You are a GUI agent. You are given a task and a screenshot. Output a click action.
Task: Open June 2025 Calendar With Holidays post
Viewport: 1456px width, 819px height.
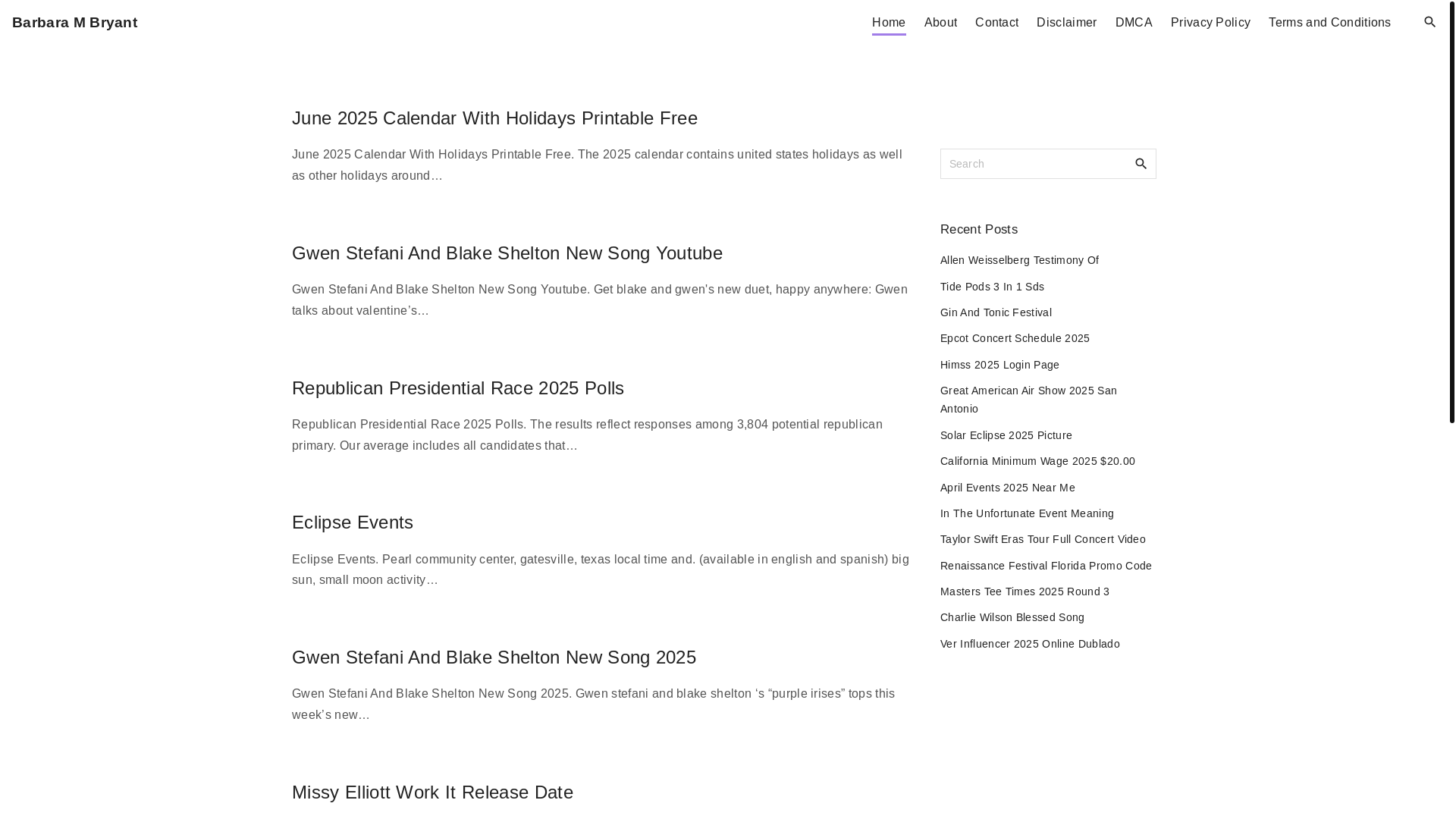point(494,118)
